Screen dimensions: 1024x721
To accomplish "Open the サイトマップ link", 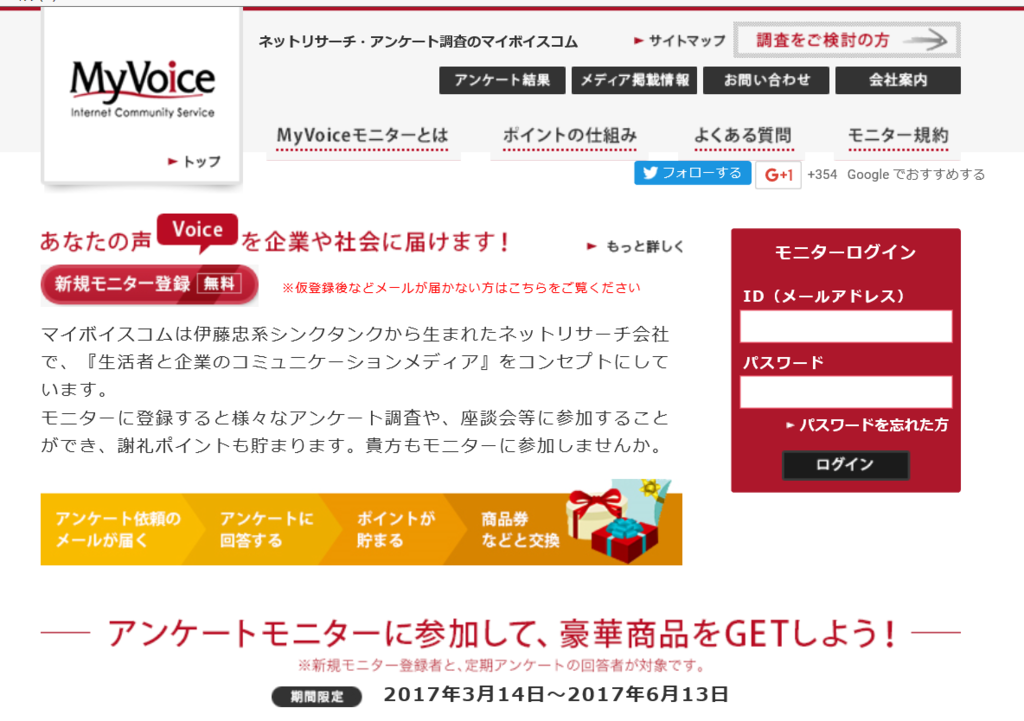I will (680, 40).
